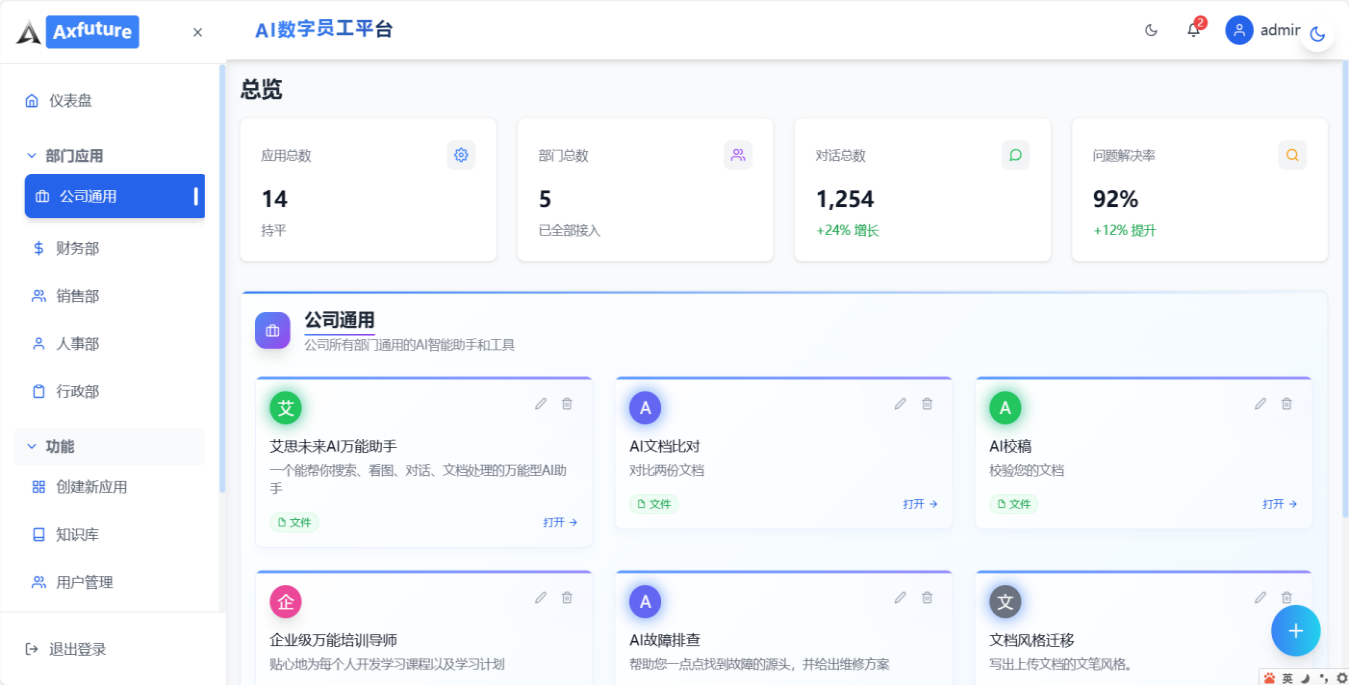Click the settings gear icon in 应用总数 card
1349x685 pixels.
coord(461,155)
